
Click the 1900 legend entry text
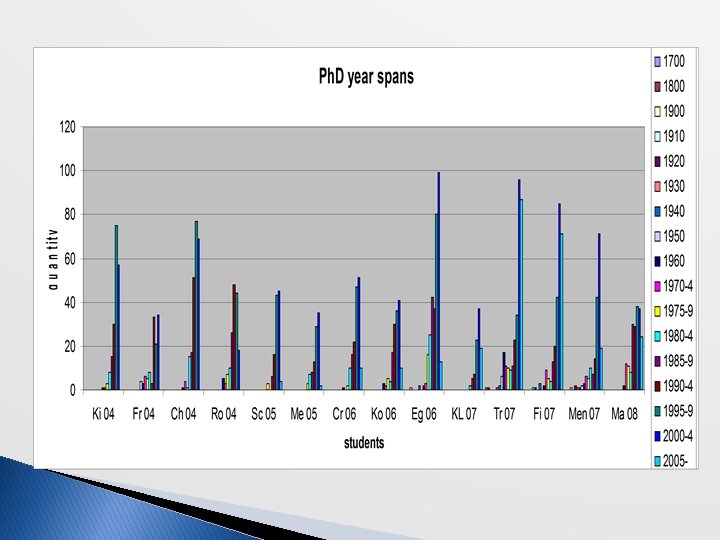point(674,112)
